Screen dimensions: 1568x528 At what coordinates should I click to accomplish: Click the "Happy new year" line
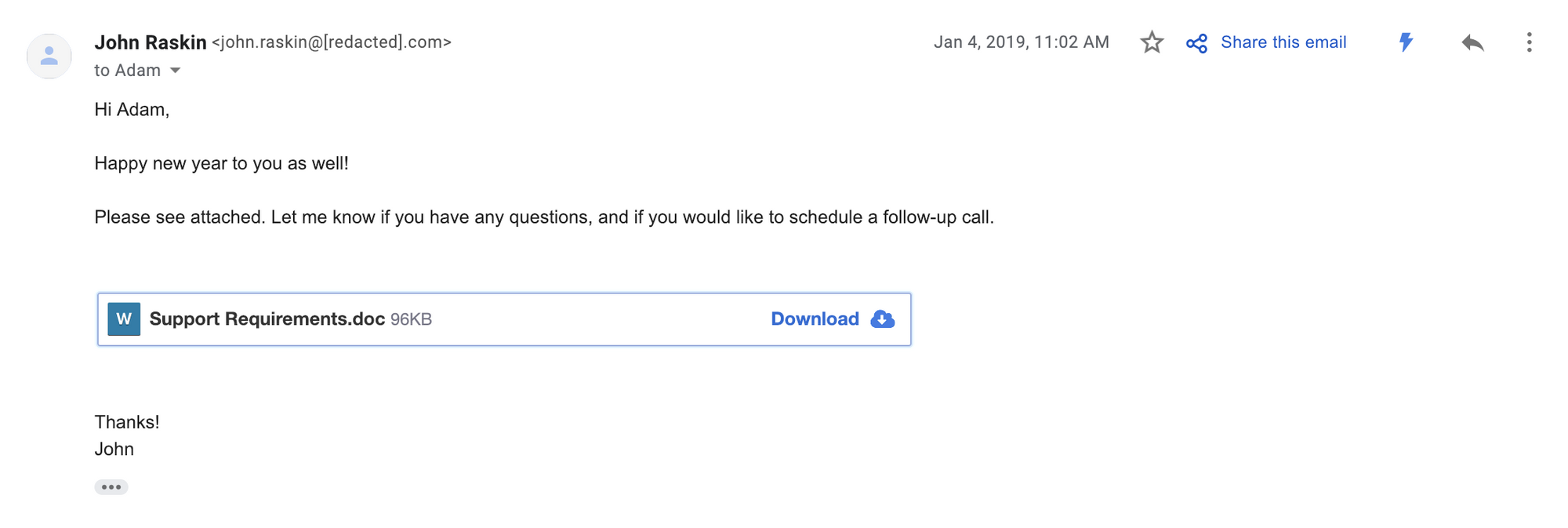222,163
